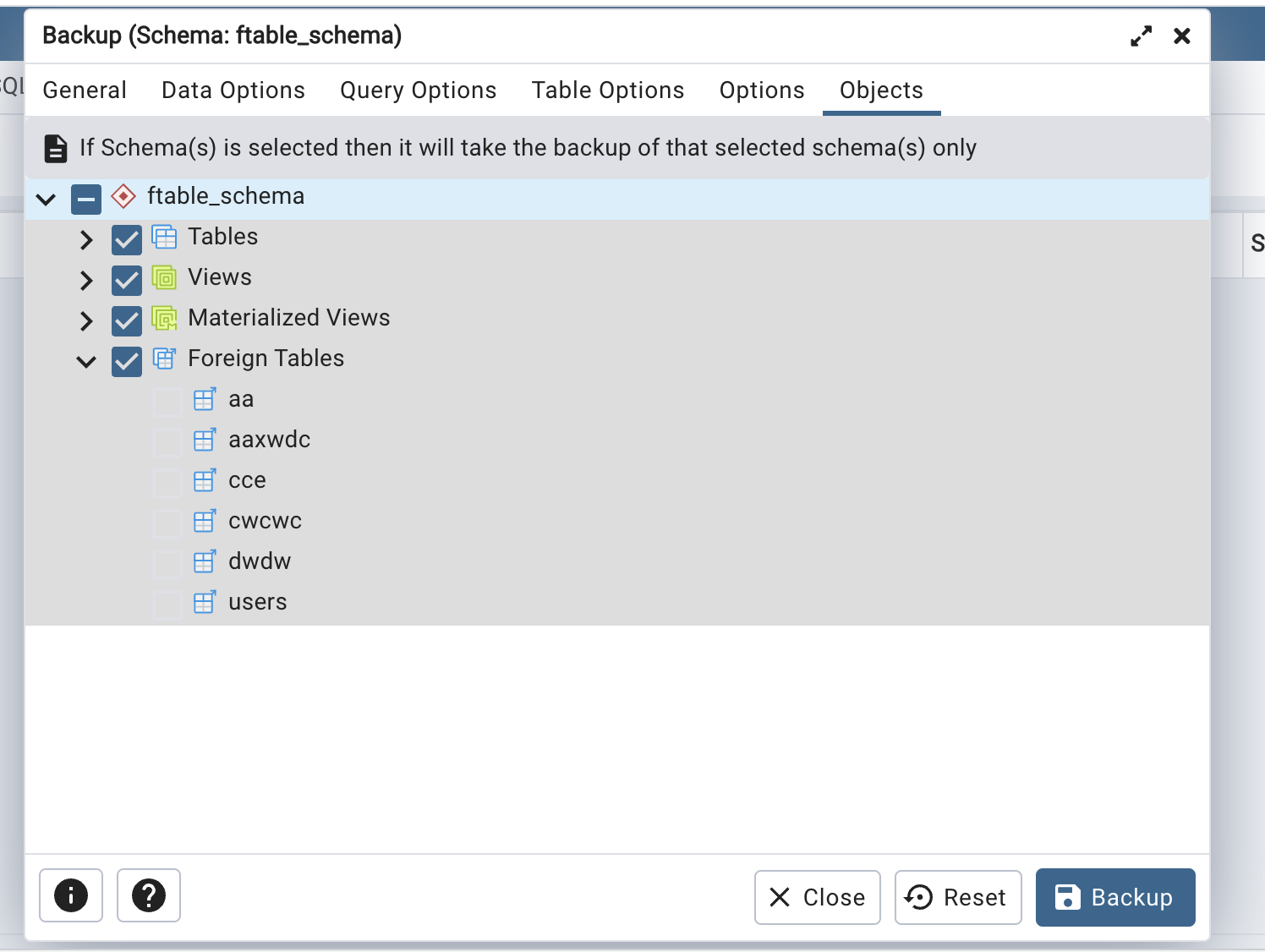
Task: Open the help button near bottom left
Action: (149, 896)
